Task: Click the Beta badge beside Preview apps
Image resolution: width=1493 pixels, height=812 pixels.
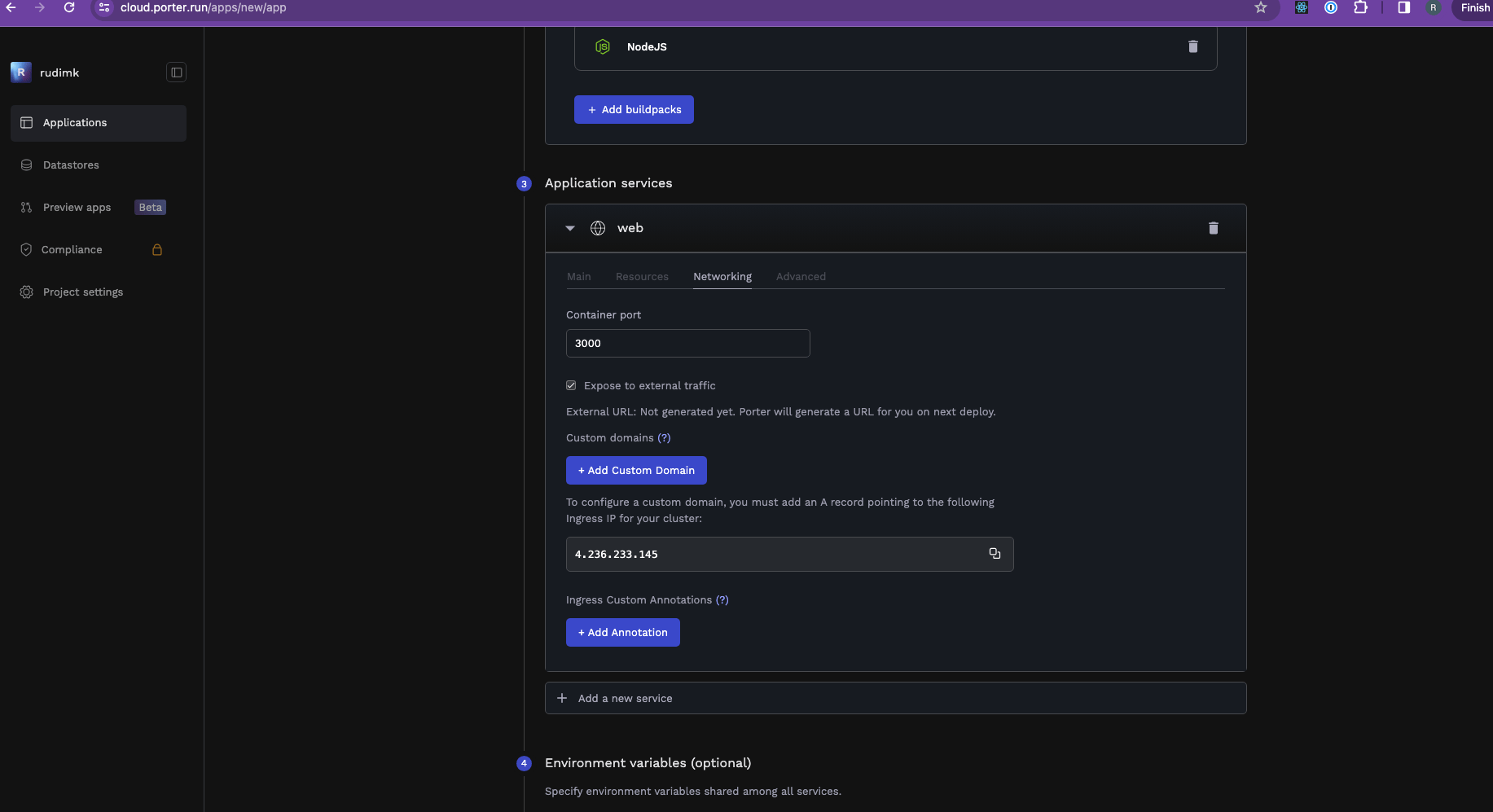Action: click(x=151, y=208)
